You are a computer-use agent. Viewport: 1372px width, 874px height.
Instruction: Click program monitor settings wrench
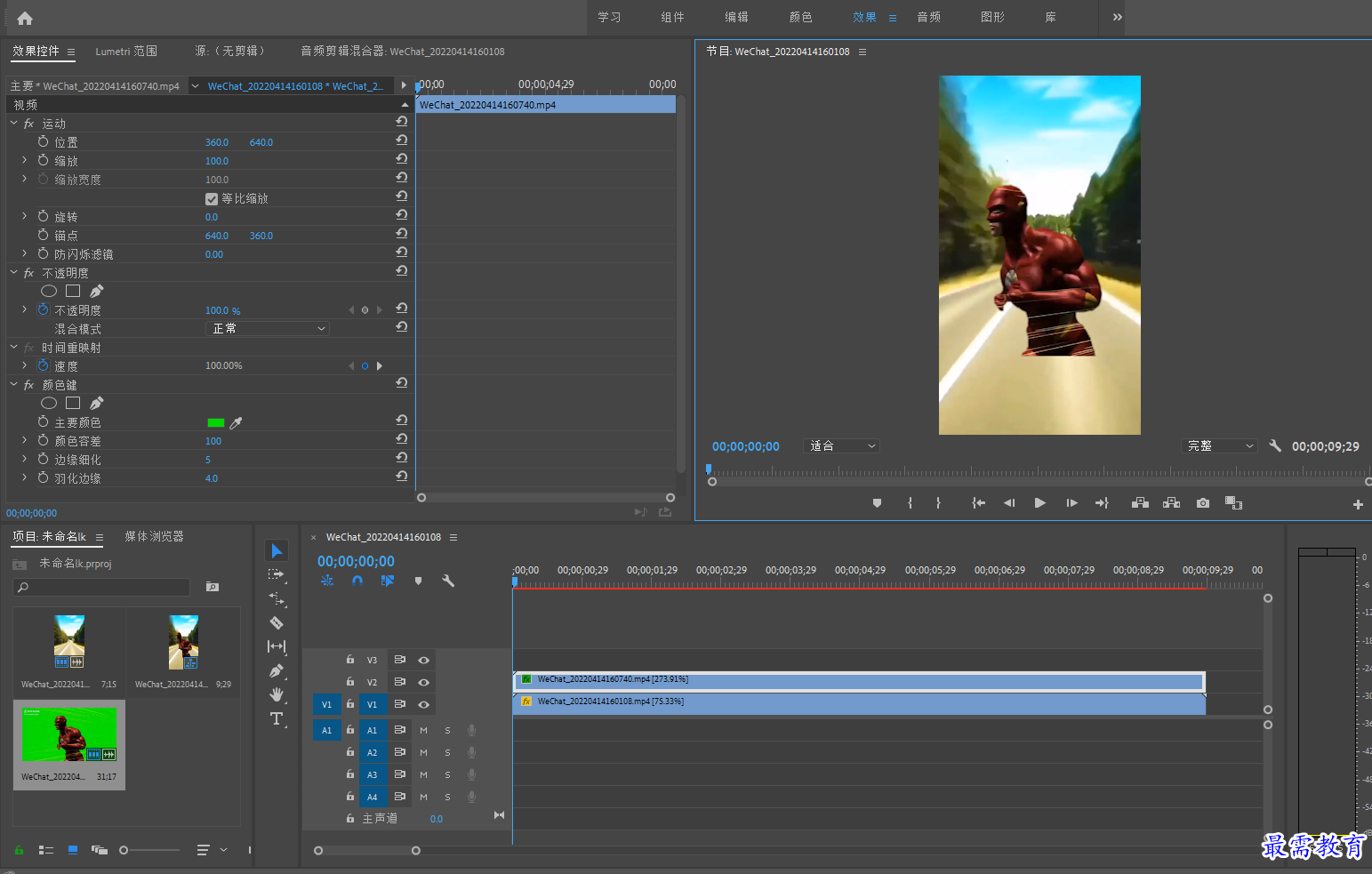1275,445
